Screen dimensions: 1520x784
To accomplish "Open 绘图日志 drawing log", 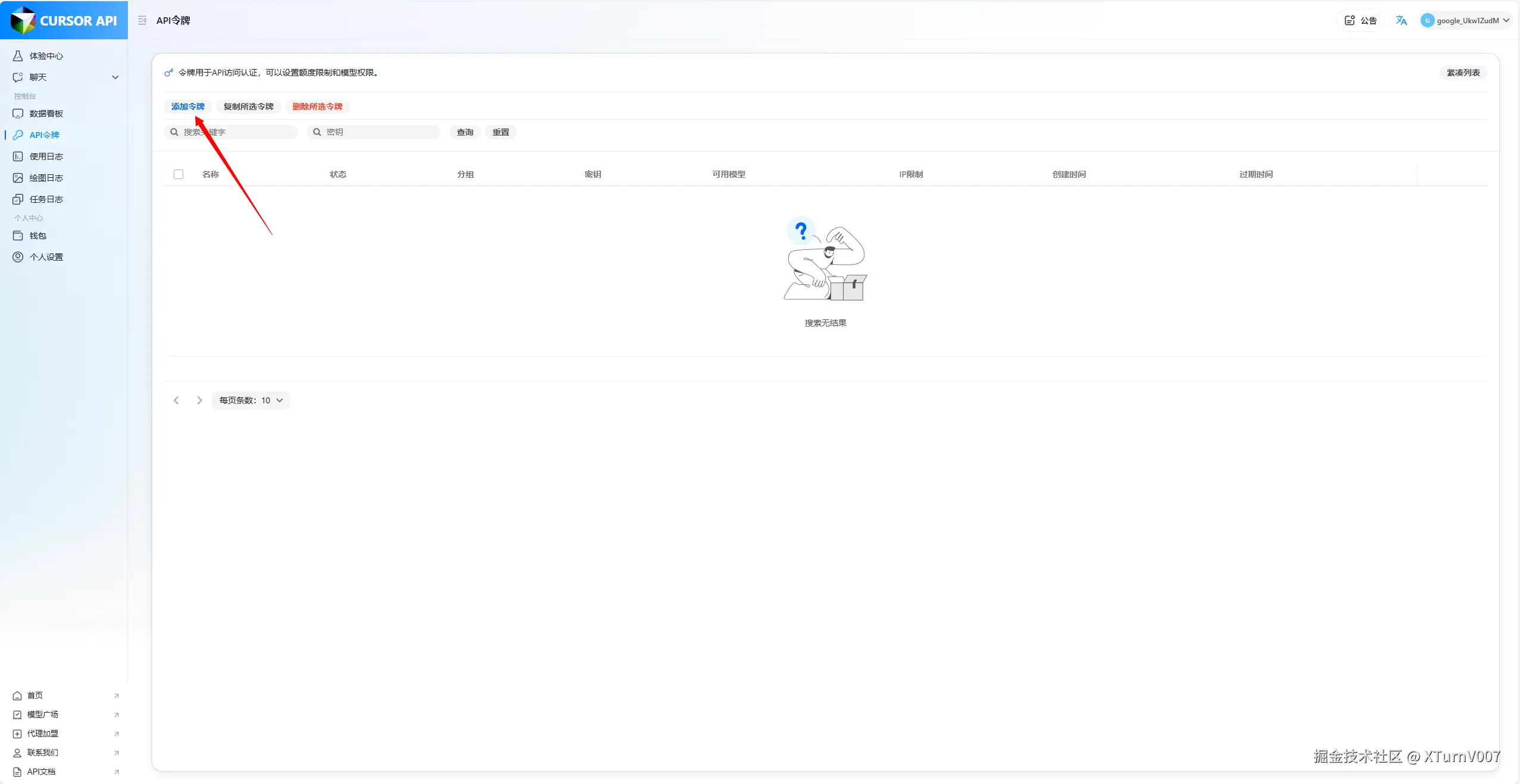I will 46,178.
